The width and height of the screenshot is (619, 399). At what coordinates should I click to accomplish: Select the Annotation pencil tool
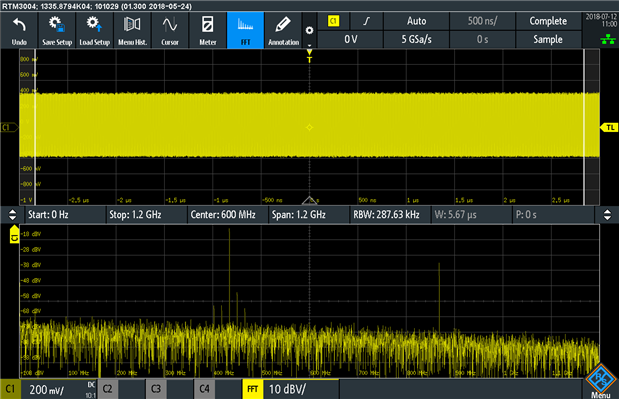point(283,30)
